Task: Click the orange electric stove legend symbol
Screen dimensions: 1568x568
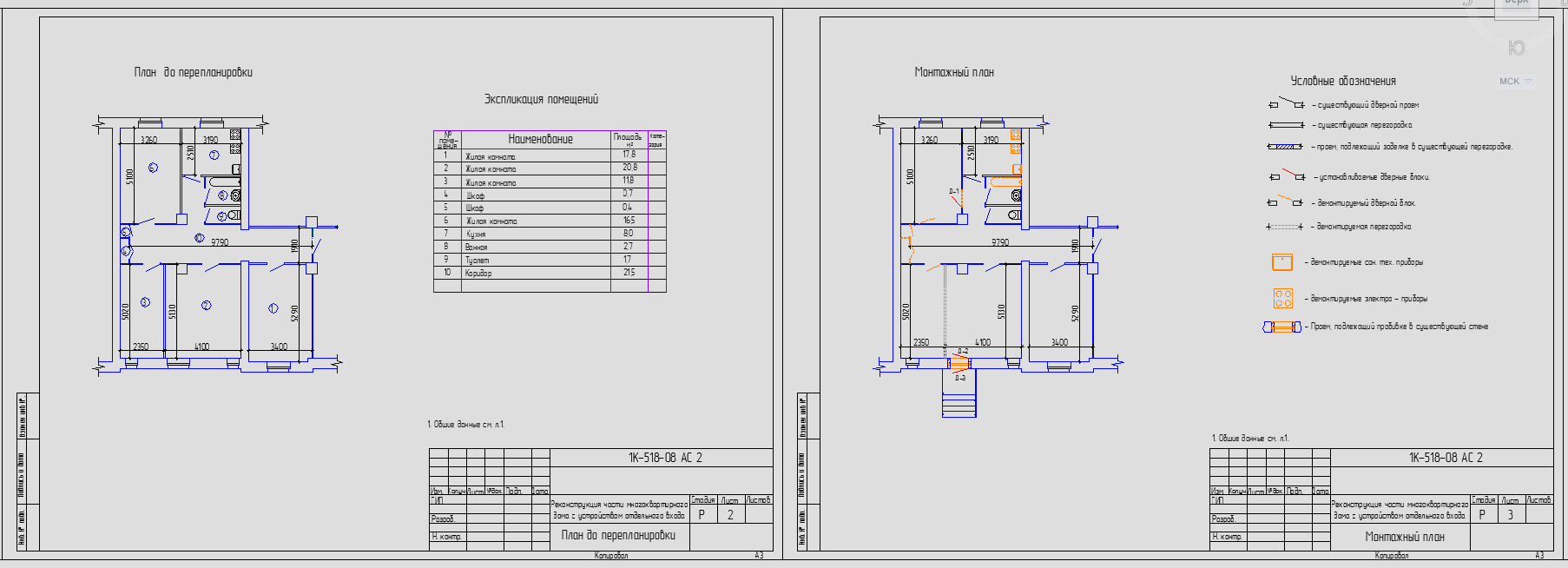Action: 1283,299
